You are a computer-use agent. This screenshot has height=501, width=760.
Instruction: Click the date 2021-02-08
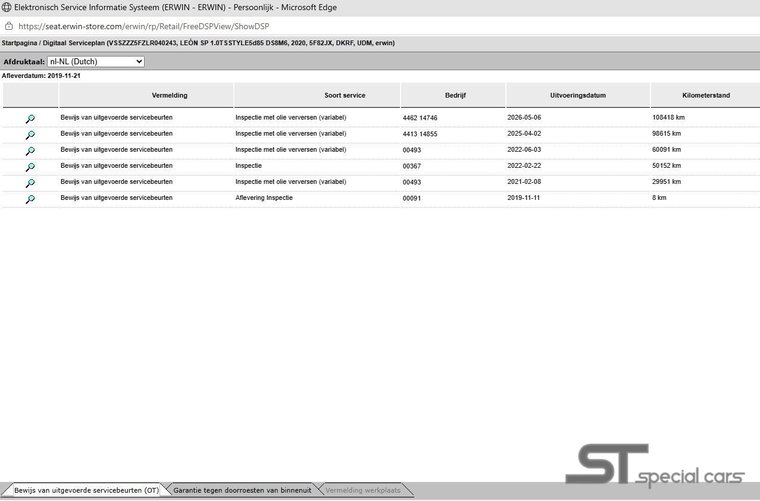point(524,181)
